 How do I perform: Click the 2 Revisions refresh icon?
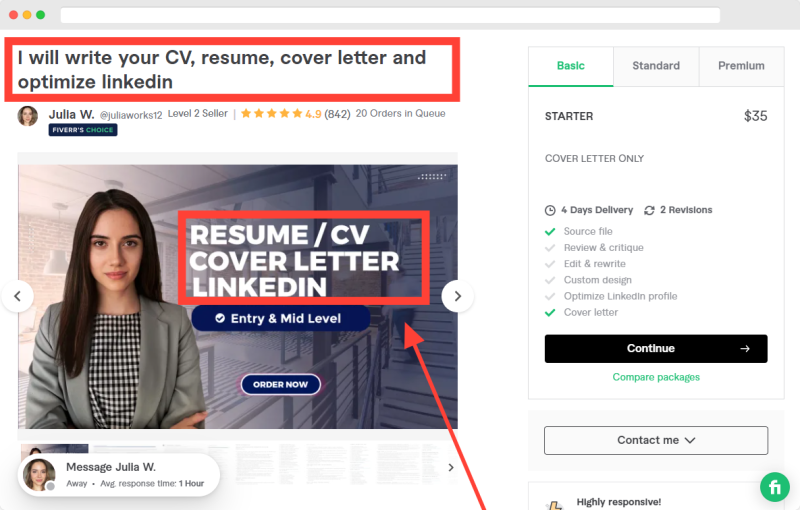click(649, 210)
